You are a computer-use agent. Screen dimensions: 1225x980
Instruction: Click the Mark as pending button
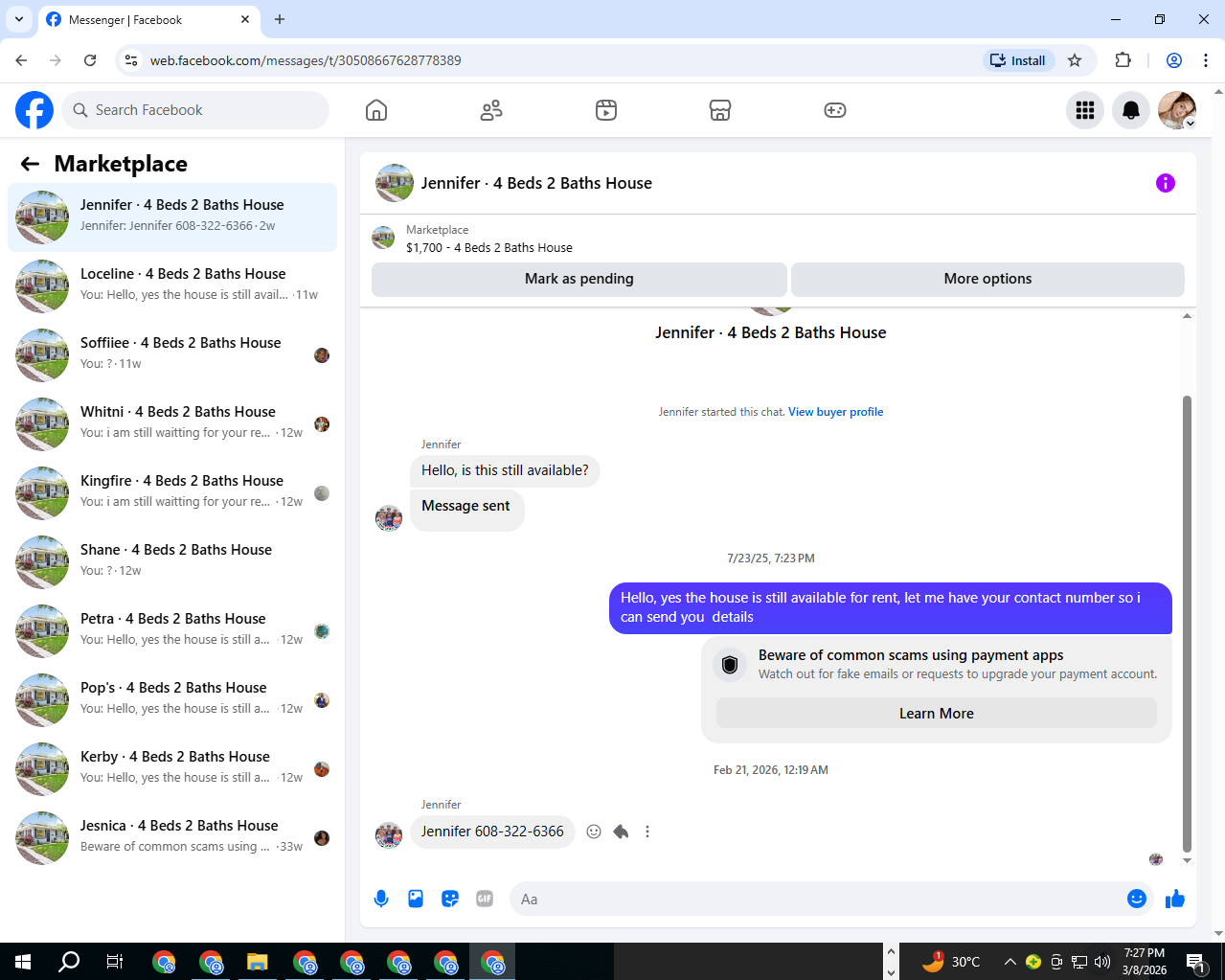click(579, 279)
